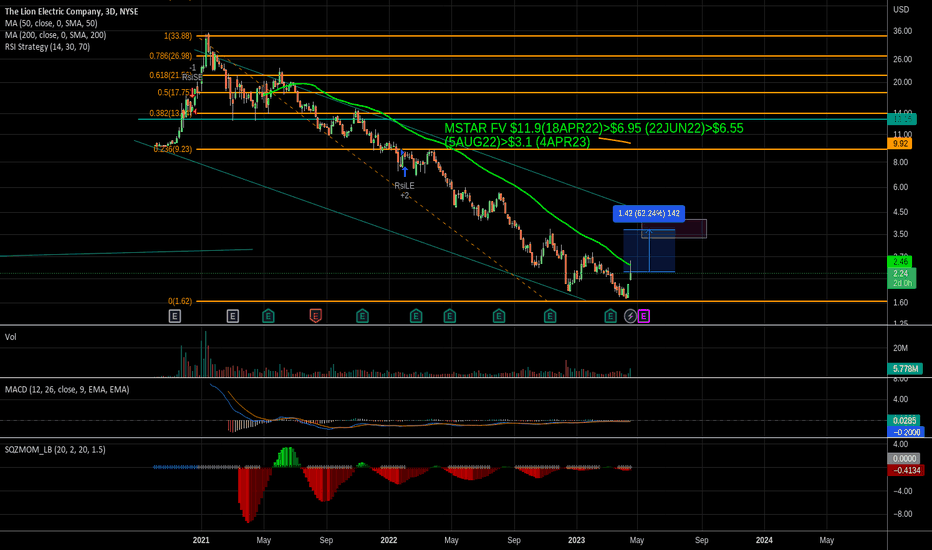
Task: Click the green 2.46 price tag
Action: [900, 262]
